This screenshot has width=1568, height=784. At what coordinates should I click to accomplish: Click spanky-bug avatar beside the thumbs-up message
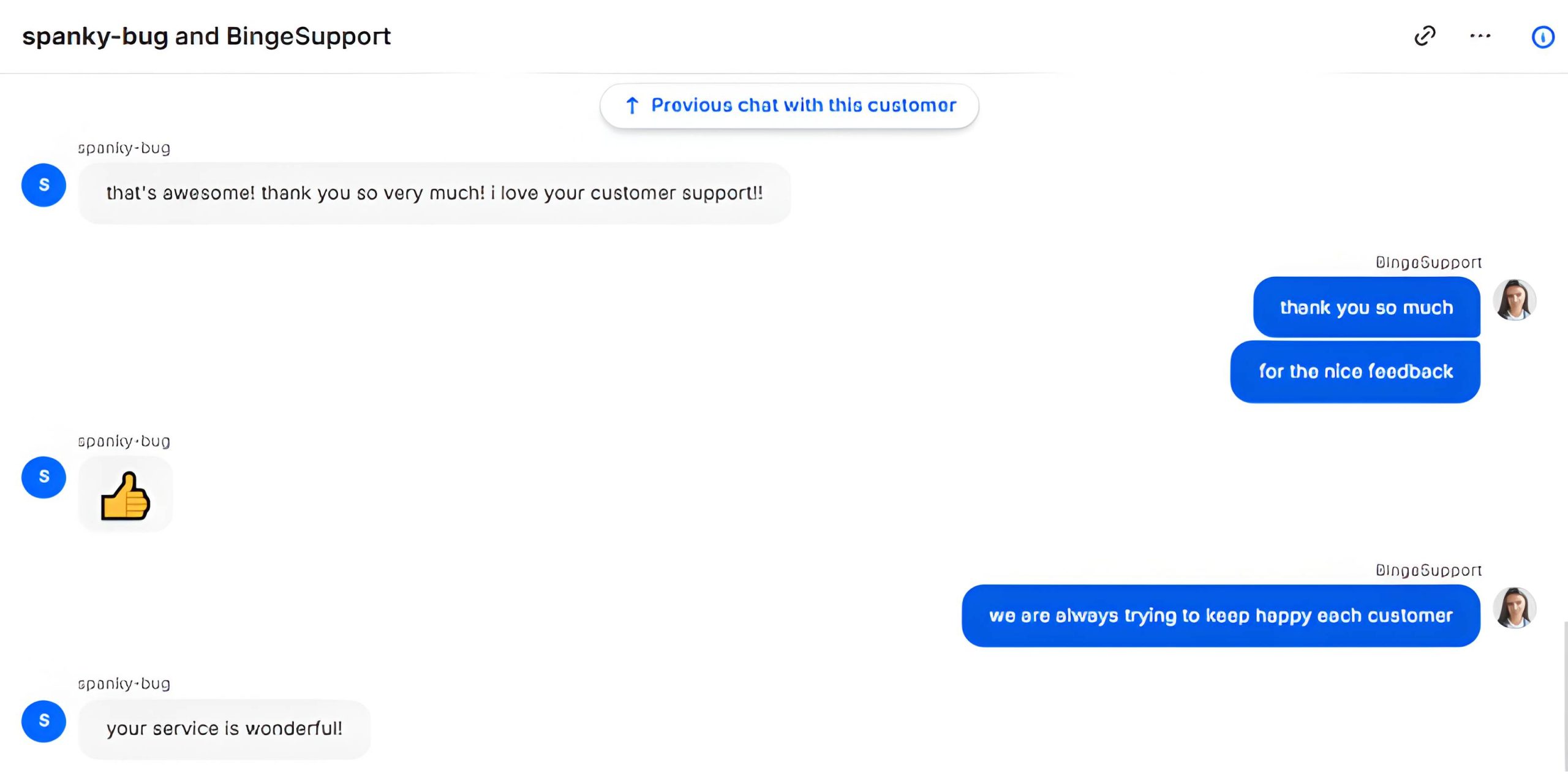tap(43, 477)
